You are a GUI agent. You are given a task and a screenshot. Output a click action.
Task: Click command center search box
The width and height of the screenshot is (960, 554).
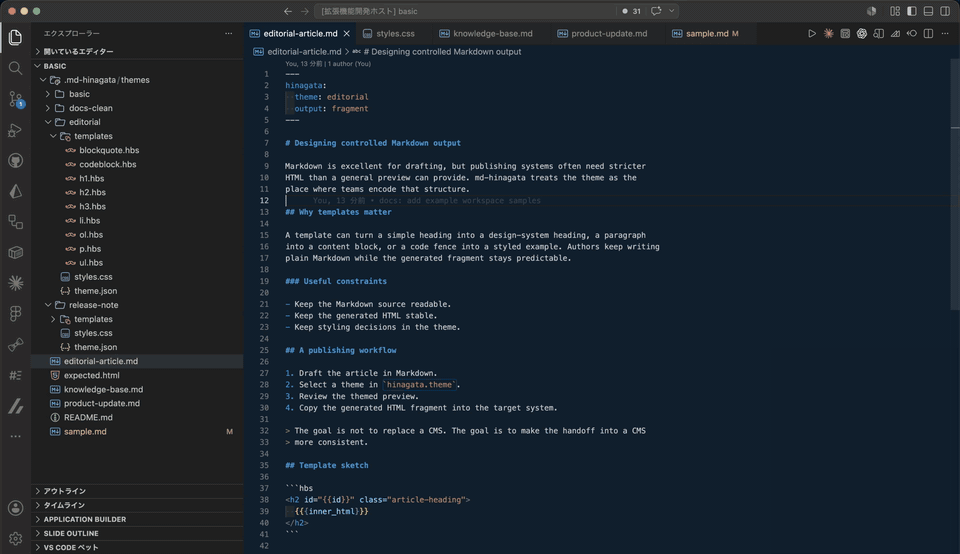click(465, 11)
